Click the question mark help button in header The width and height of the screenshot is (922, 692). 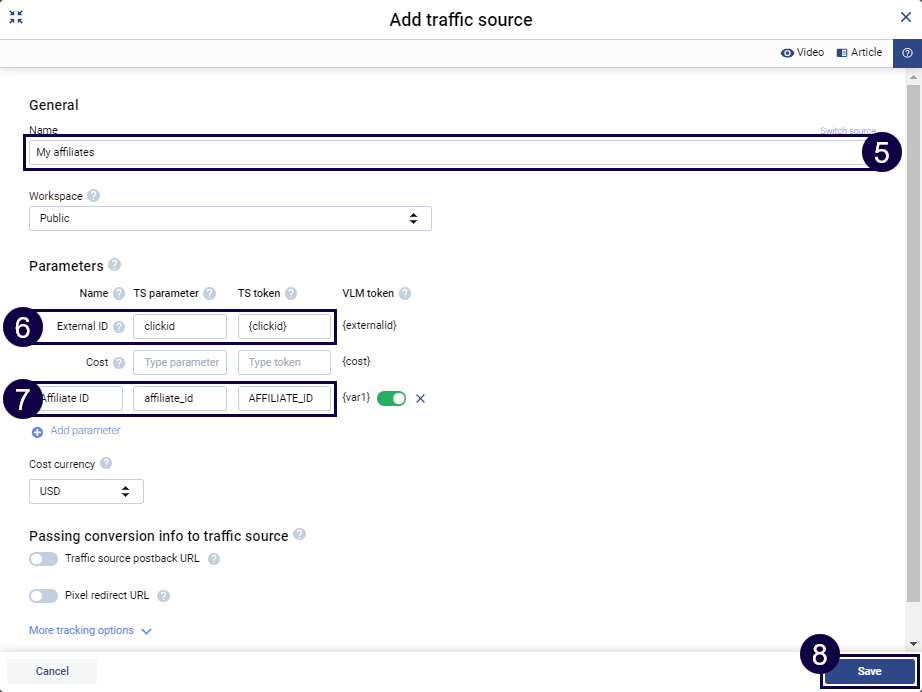[x=907, y=53]
